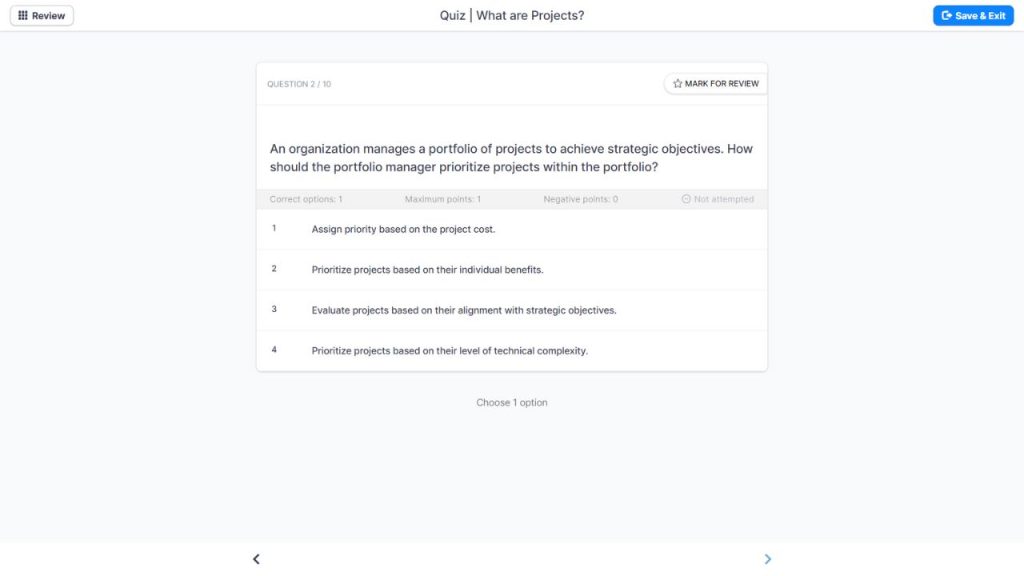Viewport: 1024px width, 576px height.
Task: Open the Review panel
Action: click(x=41, y=15)
